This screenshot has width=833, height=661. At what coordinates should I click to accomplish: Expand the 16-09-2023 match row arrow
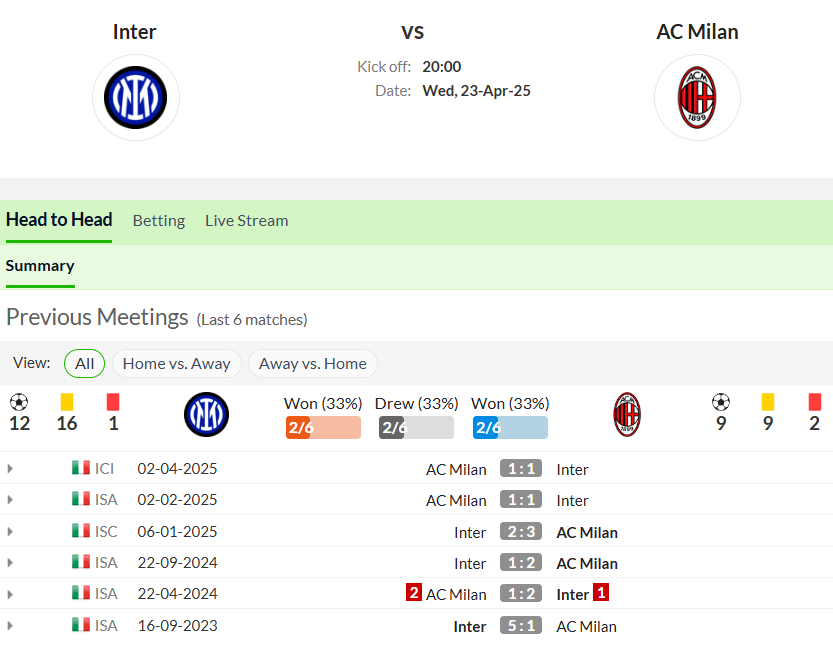[x=10, y=626]
